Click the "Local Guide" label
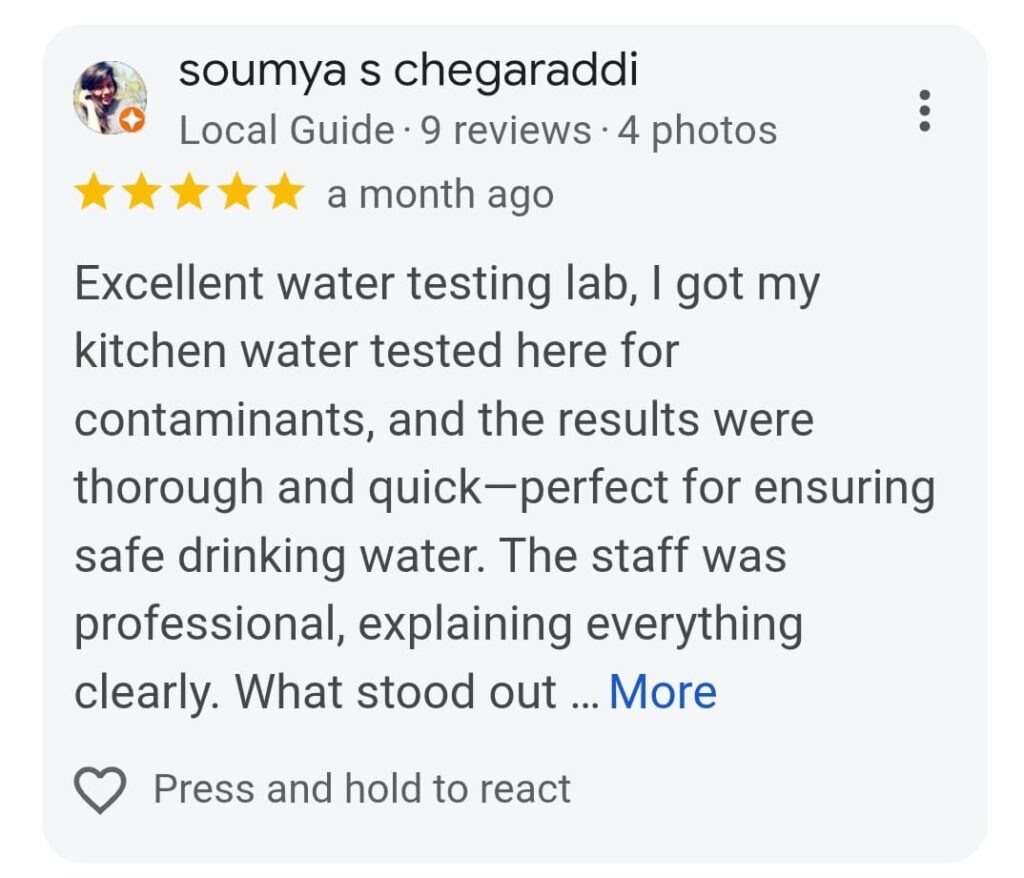This screenshot has height=878, width=1024. click(x=286, y=131)
